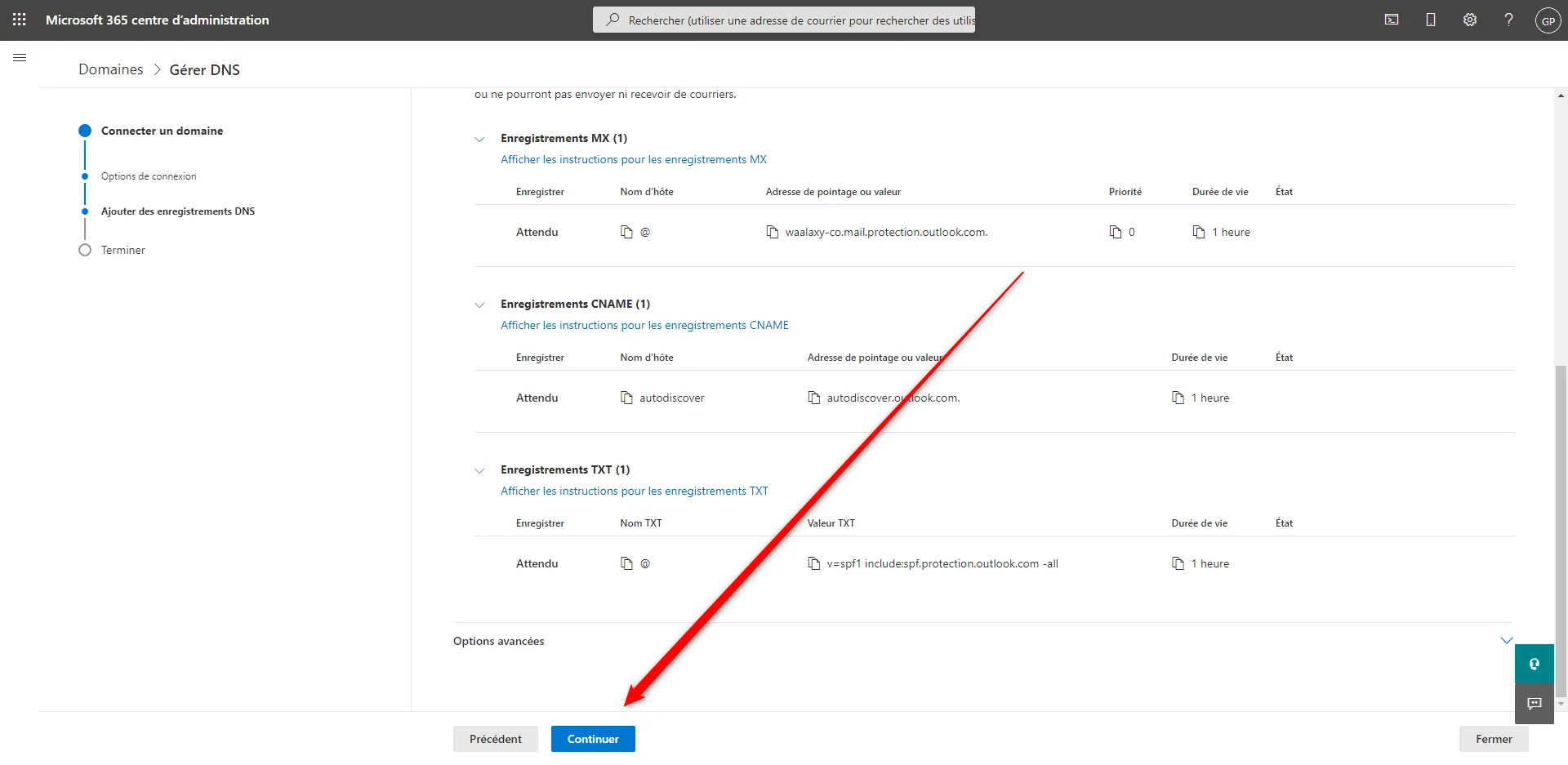Open the settings gear icon
Screen dimensions: 1568x765
[x=1470, y=20]
